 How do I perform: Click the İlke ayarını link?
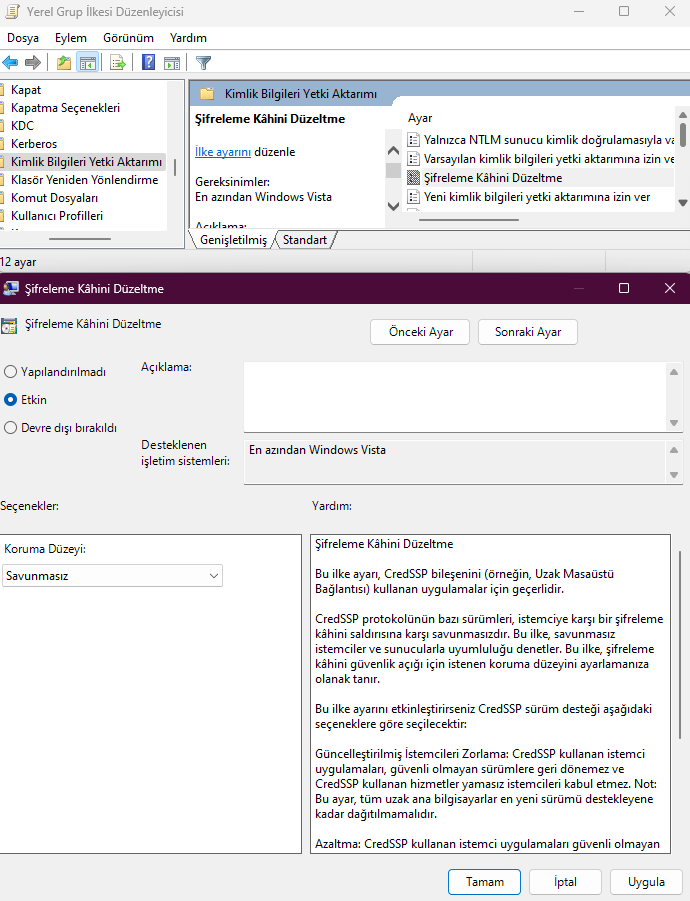click(x=222, y=152)
